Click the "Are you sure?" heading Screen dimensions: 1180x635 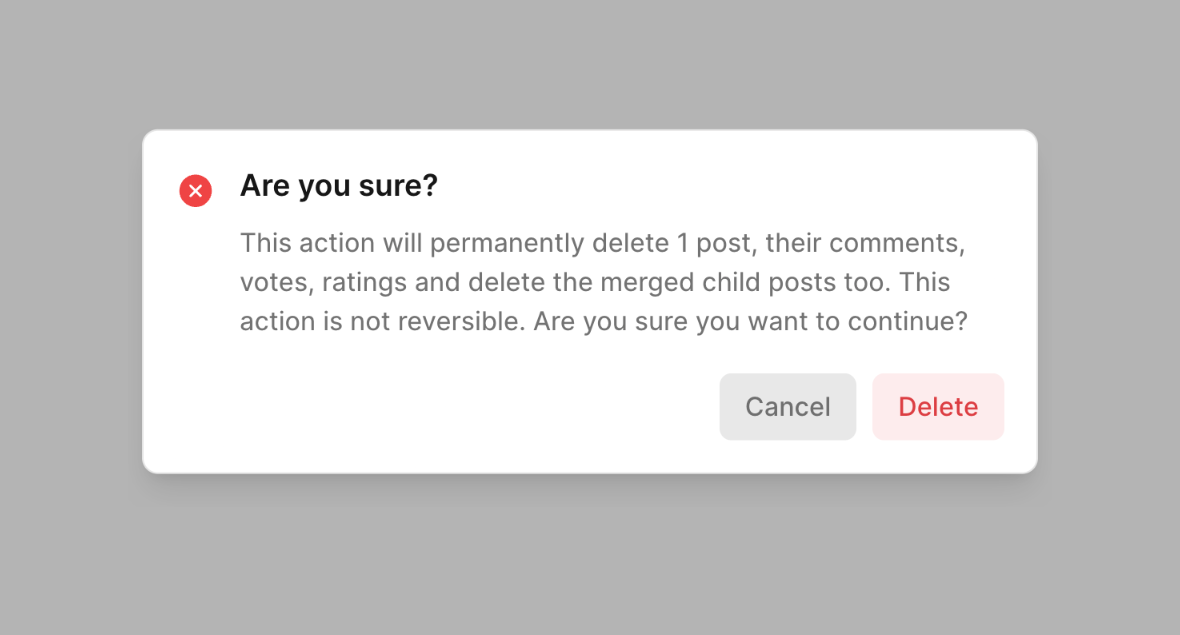[x=339, y=186]
